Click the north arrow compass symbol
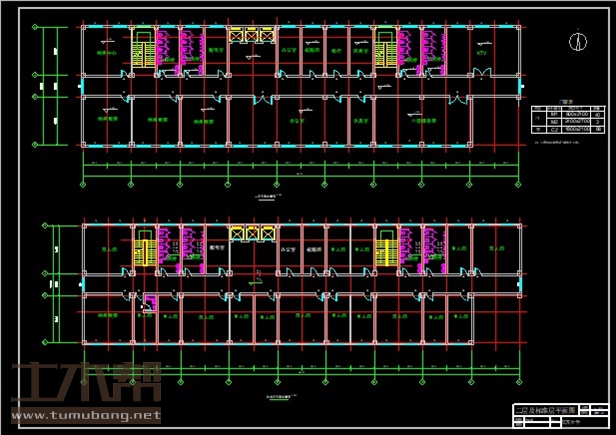 [x=577, y=41]
